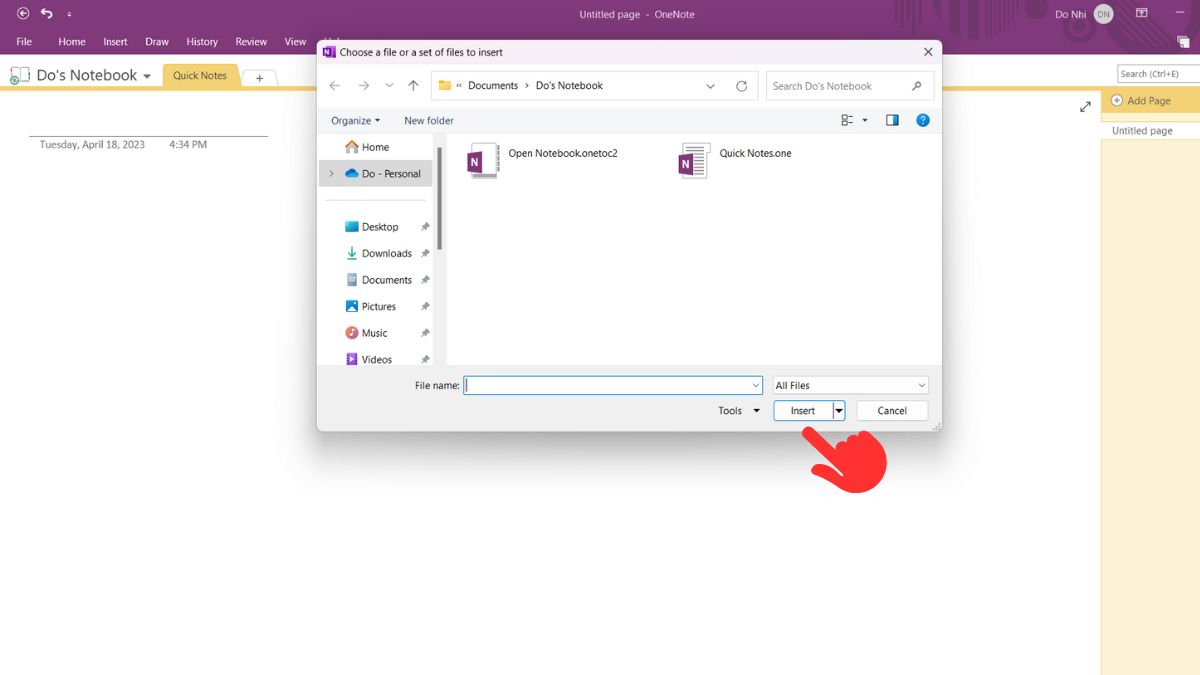Open the Organize dropdown menu
The image size is (1200, 675).
[356, 120]
